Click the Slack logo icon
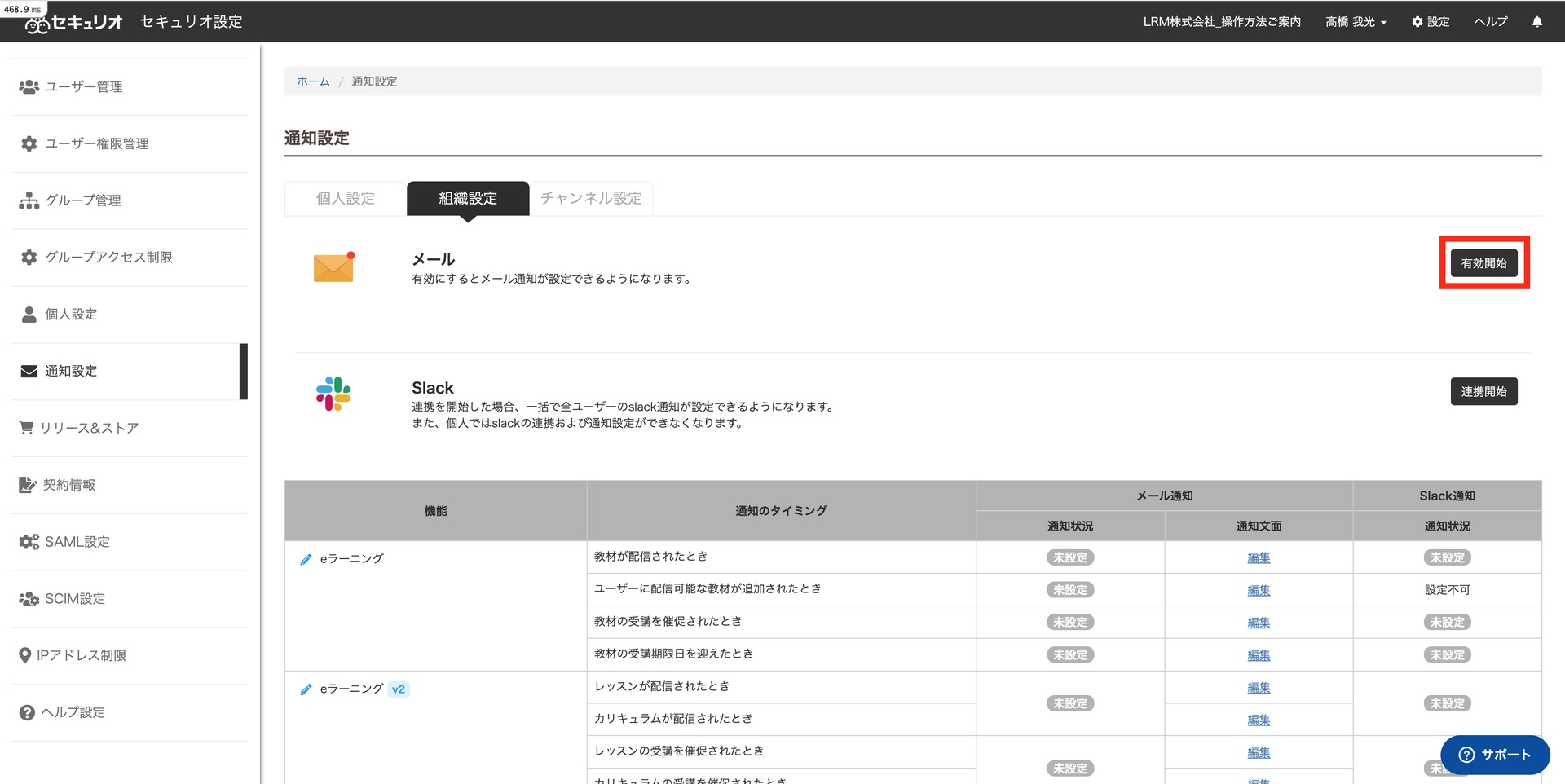This screenshot has width=1565, height=784. (333, 394)
